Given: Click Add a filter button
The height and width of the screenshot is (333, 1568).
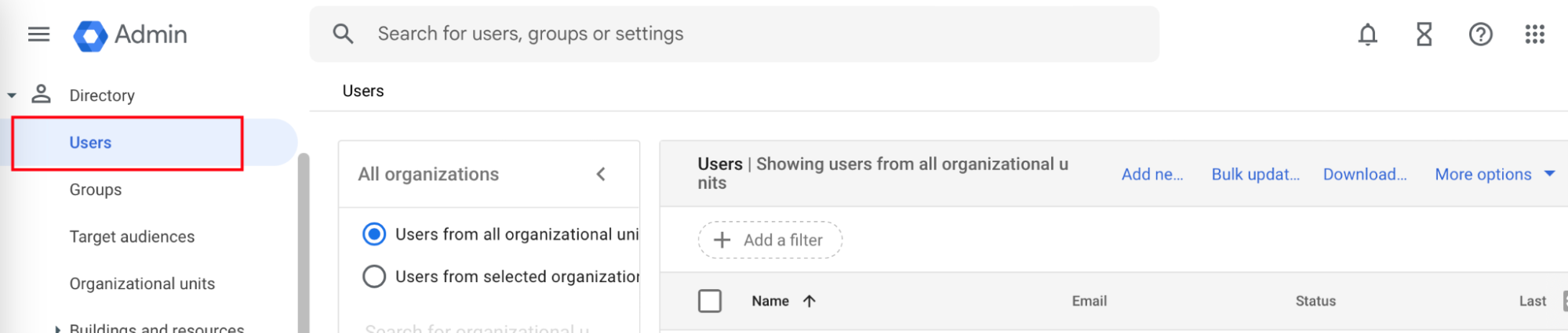Looking at the screenshot, I should pyautogui.click(x=770, y=240).
